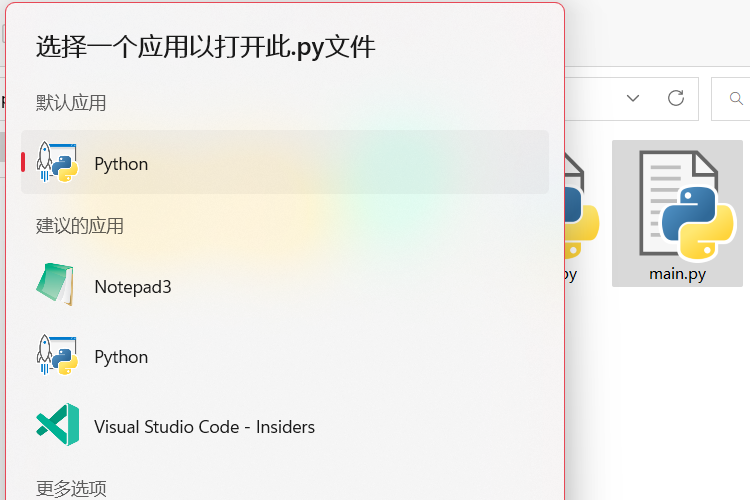Select the default Python app entry
Screen dimensions: 750x500
285,162
